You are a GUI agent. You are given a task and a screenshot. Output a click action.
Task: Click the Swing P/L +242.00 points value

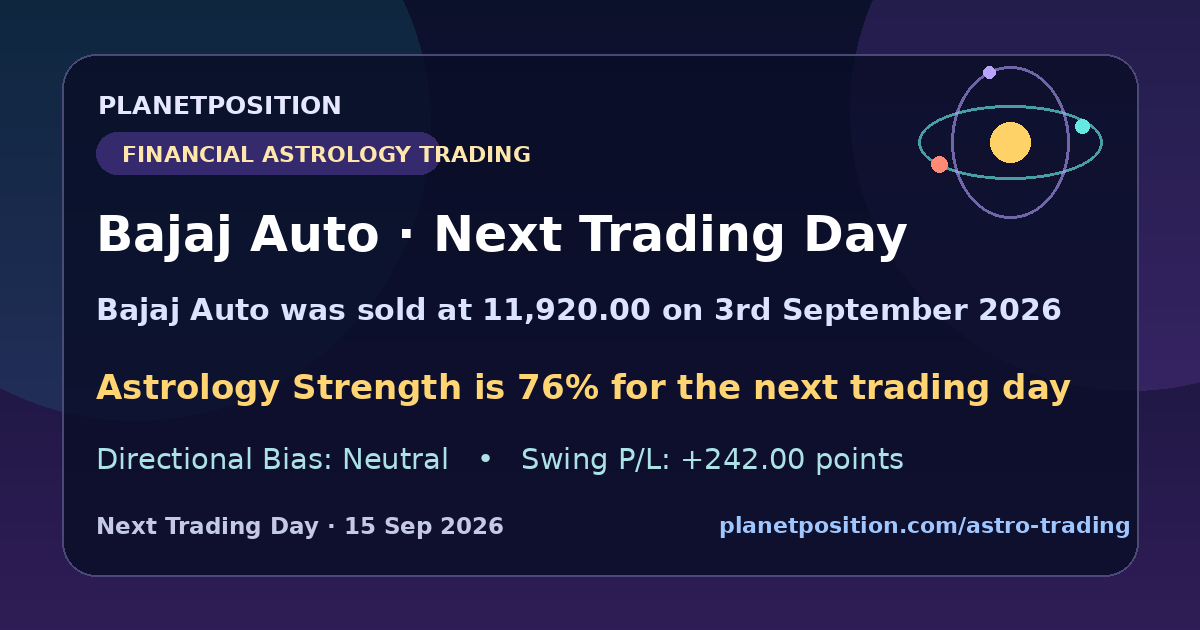(x=712, y=460)
